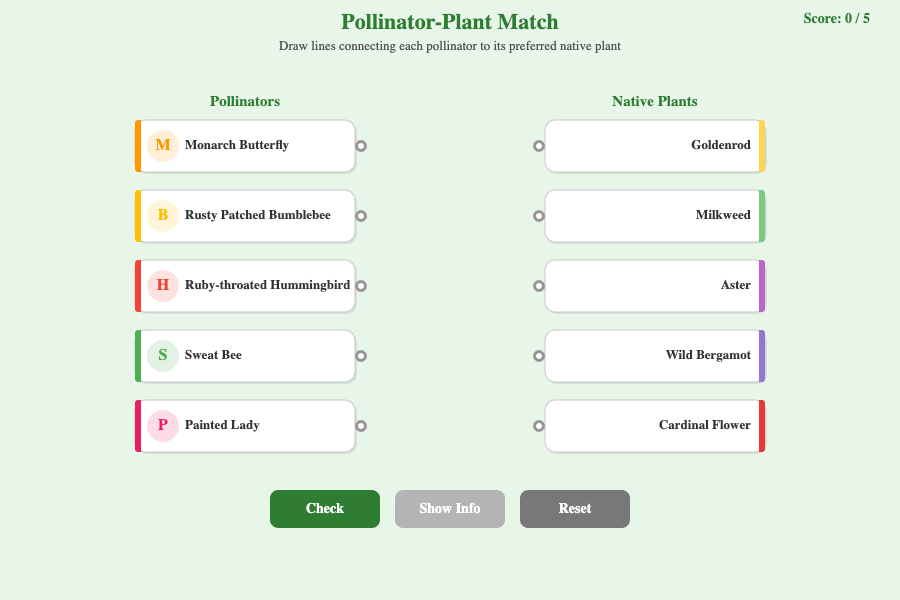Check the matching answers

click(325, 509)
